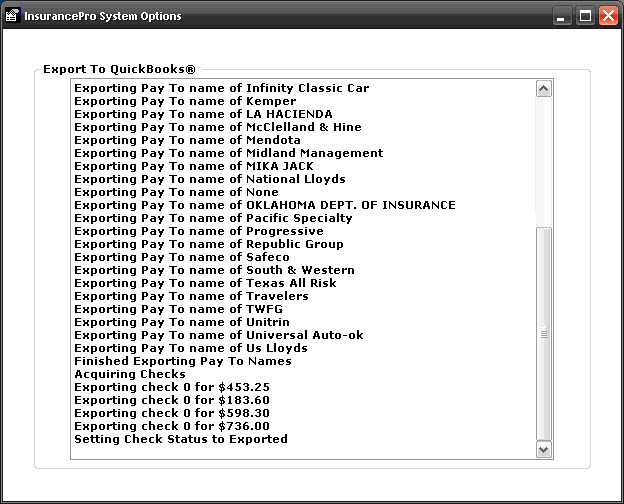Viewport: 624px width, 504px height.
Task: Select the log line for MIKA JACK
Action: click(x=194, y=166)
